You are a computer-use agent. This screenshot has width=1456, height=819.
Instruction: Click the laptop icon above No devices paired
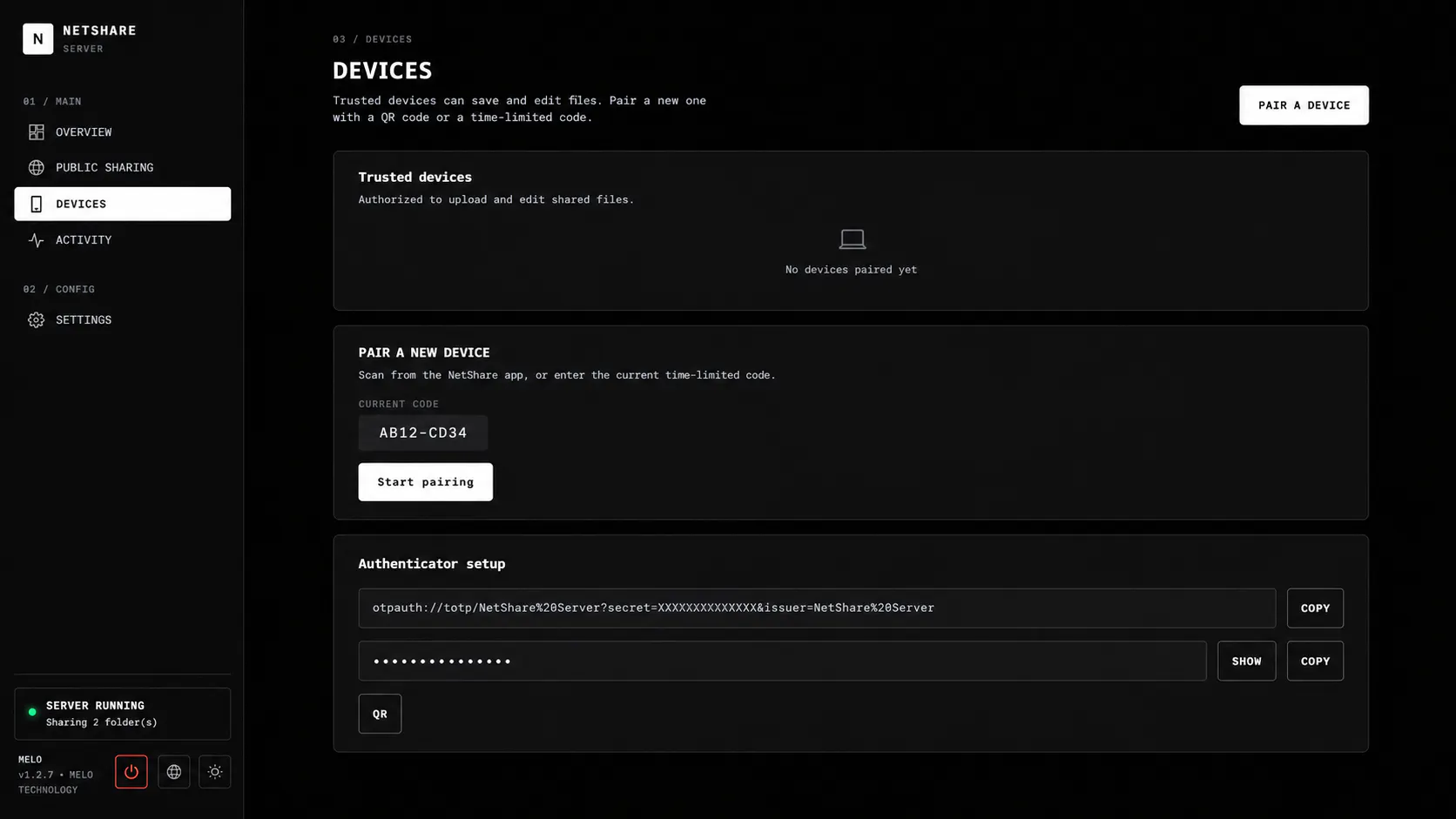[852, 238]
